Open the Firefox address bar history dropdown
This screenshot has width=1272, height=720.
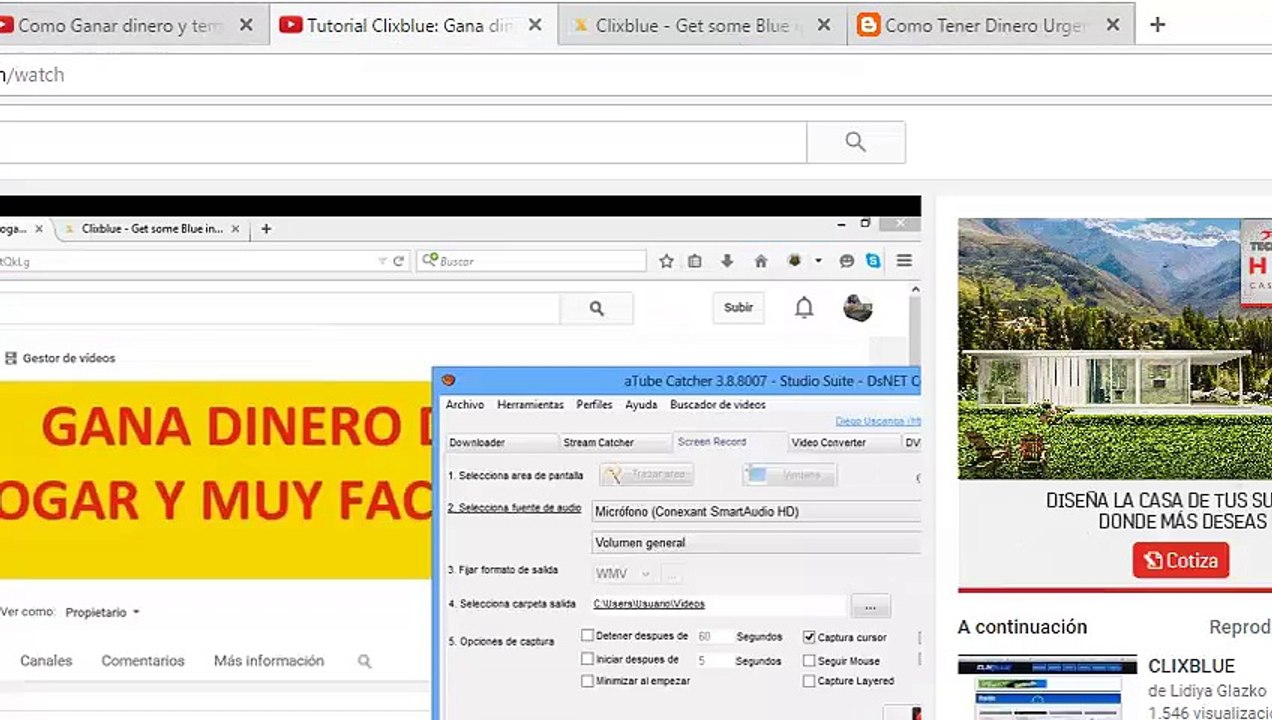(x=382, y=261)
